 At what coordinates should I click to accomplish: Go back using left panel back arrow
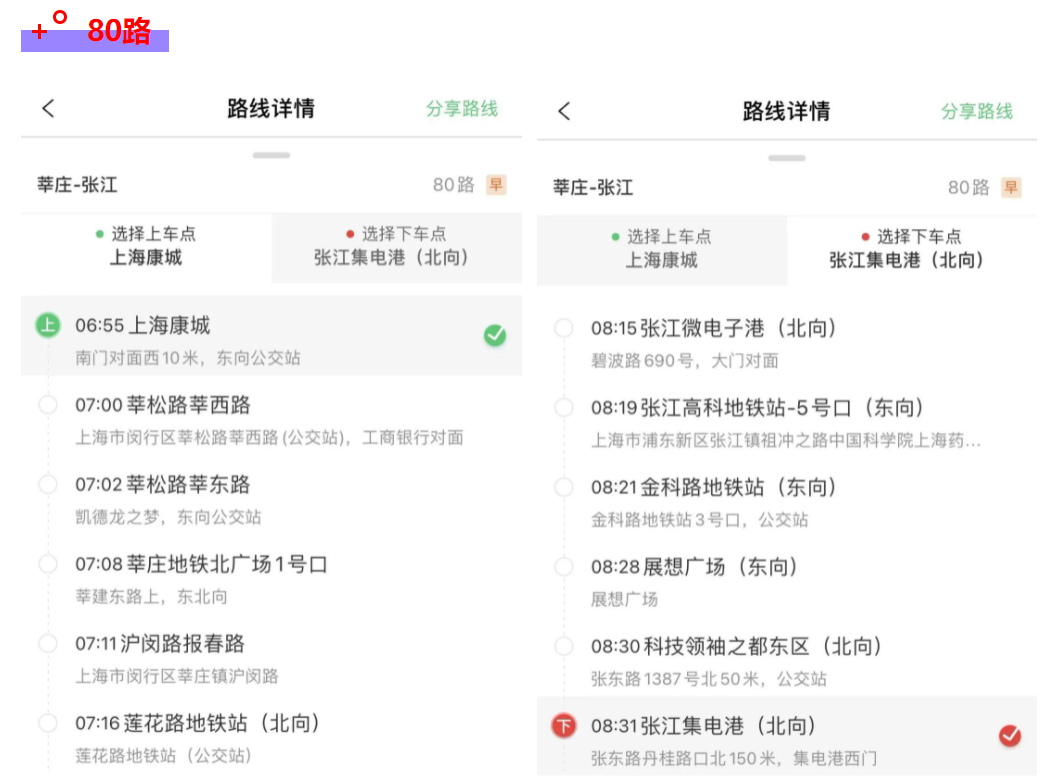[x=48, y=109]
